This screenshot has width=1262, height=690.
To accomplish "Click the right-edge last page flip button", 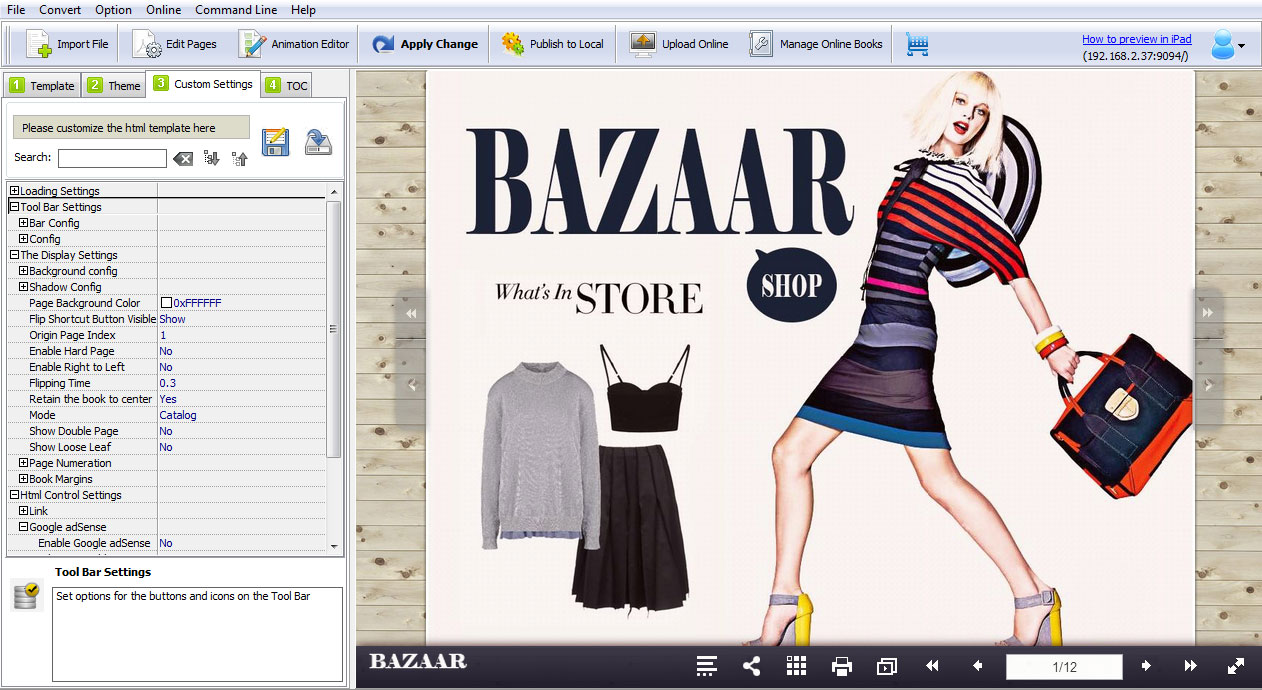I will 1208,313.
